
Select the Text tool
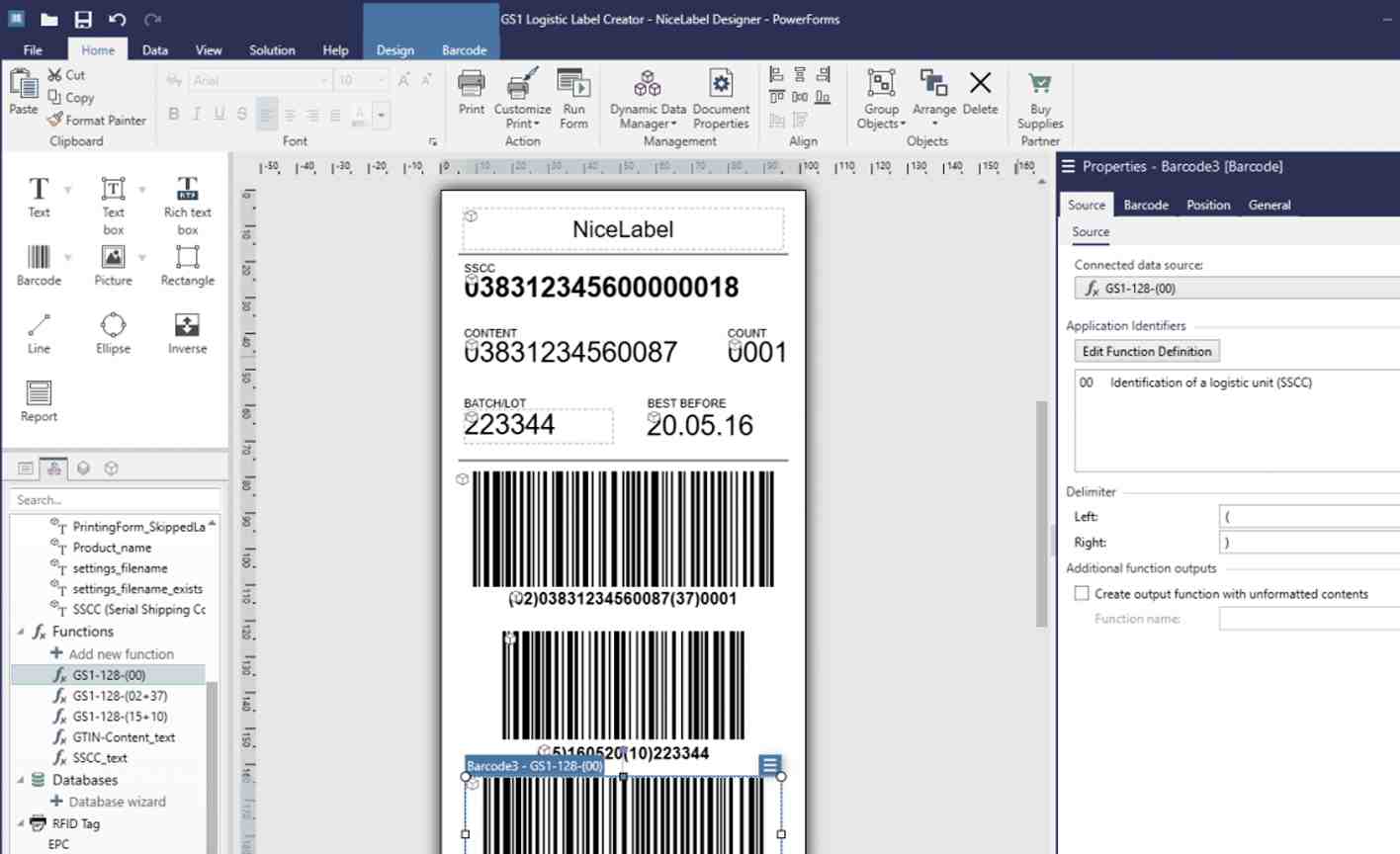click(39, 197)
